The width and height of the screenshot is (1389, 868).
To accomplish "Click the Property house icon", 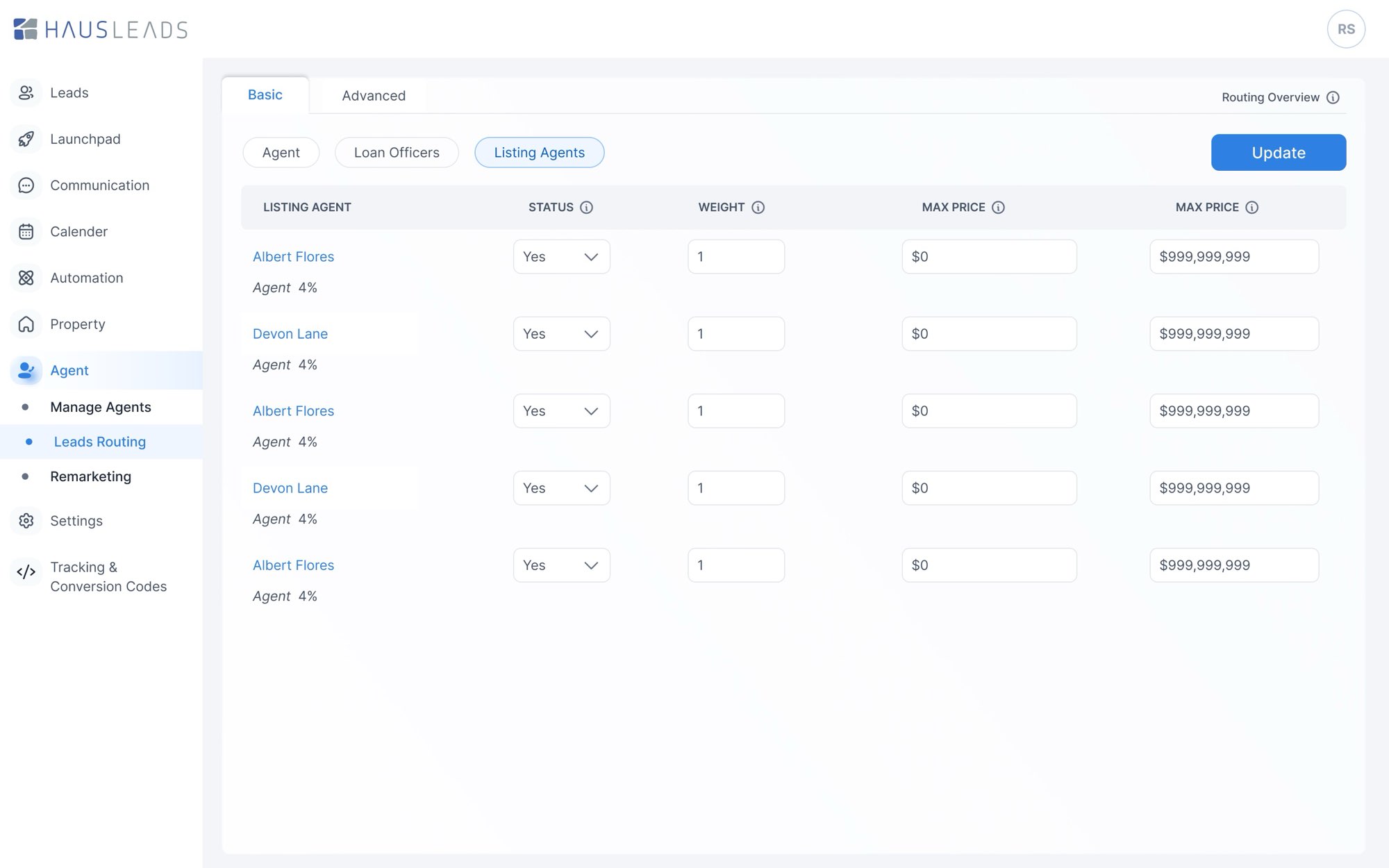I will coord(26,324).
